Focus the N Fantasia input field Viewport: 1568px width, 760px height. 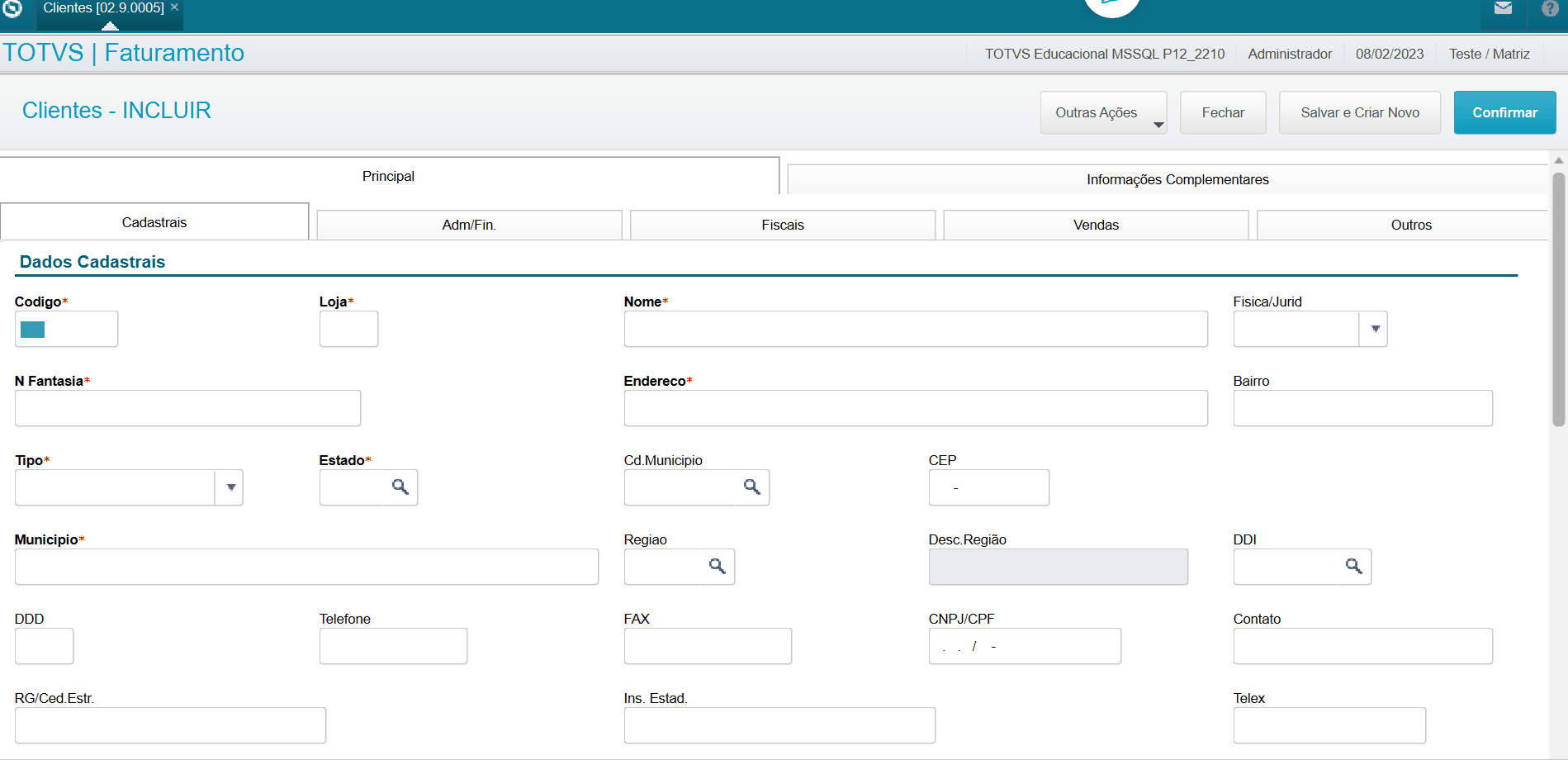point(187,408)
